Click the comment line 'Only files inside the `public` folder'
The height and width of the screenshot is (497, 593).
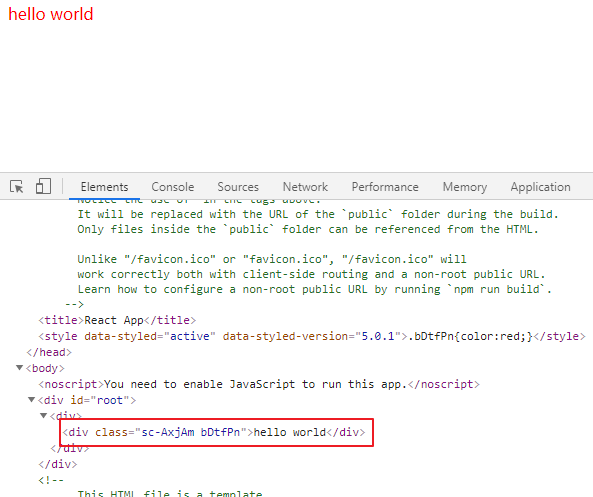308,230
